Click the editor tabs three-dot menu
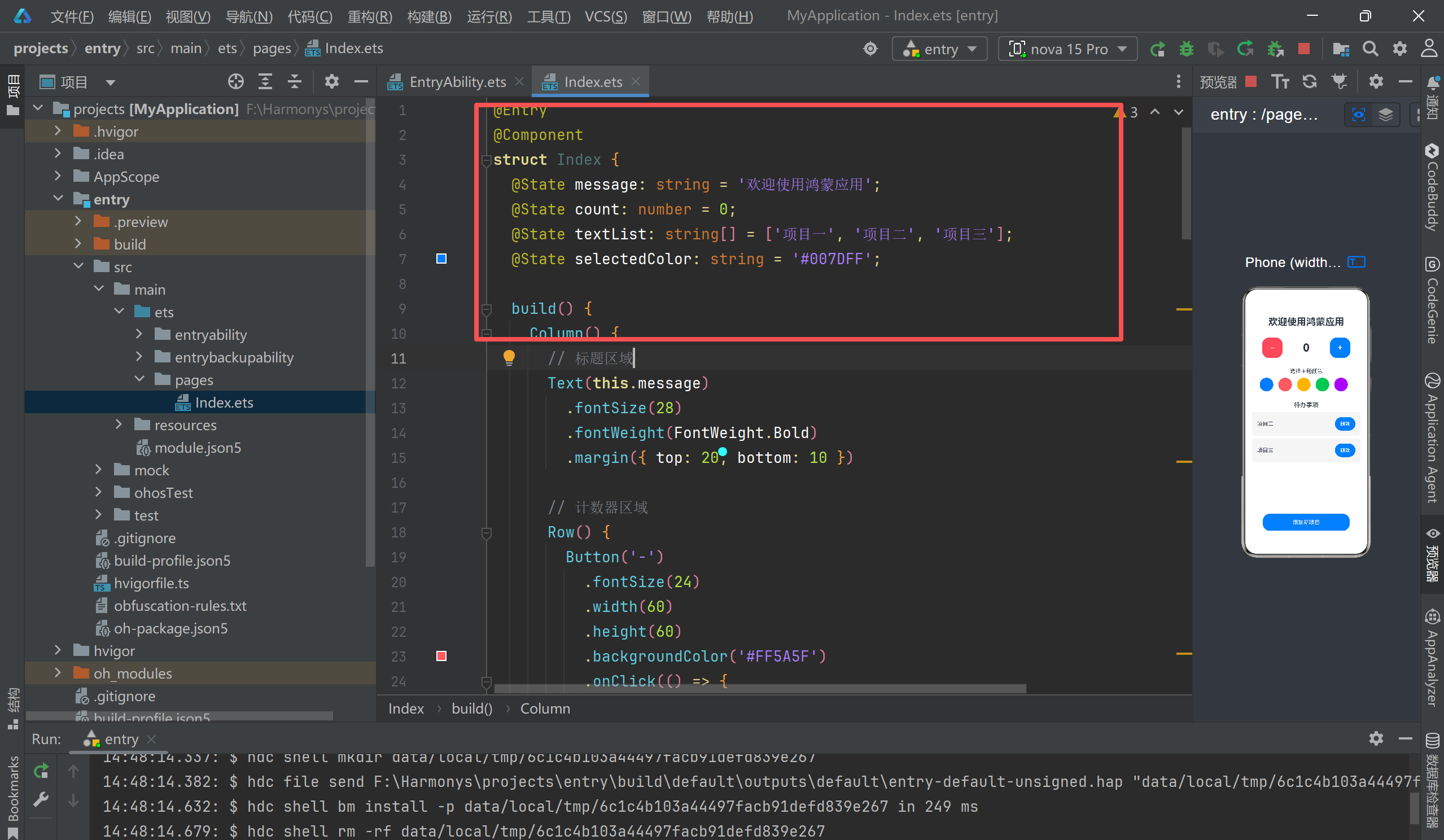Image resolution: width=1444 pixels, height=840 pixels. [x=1178, y=82]
